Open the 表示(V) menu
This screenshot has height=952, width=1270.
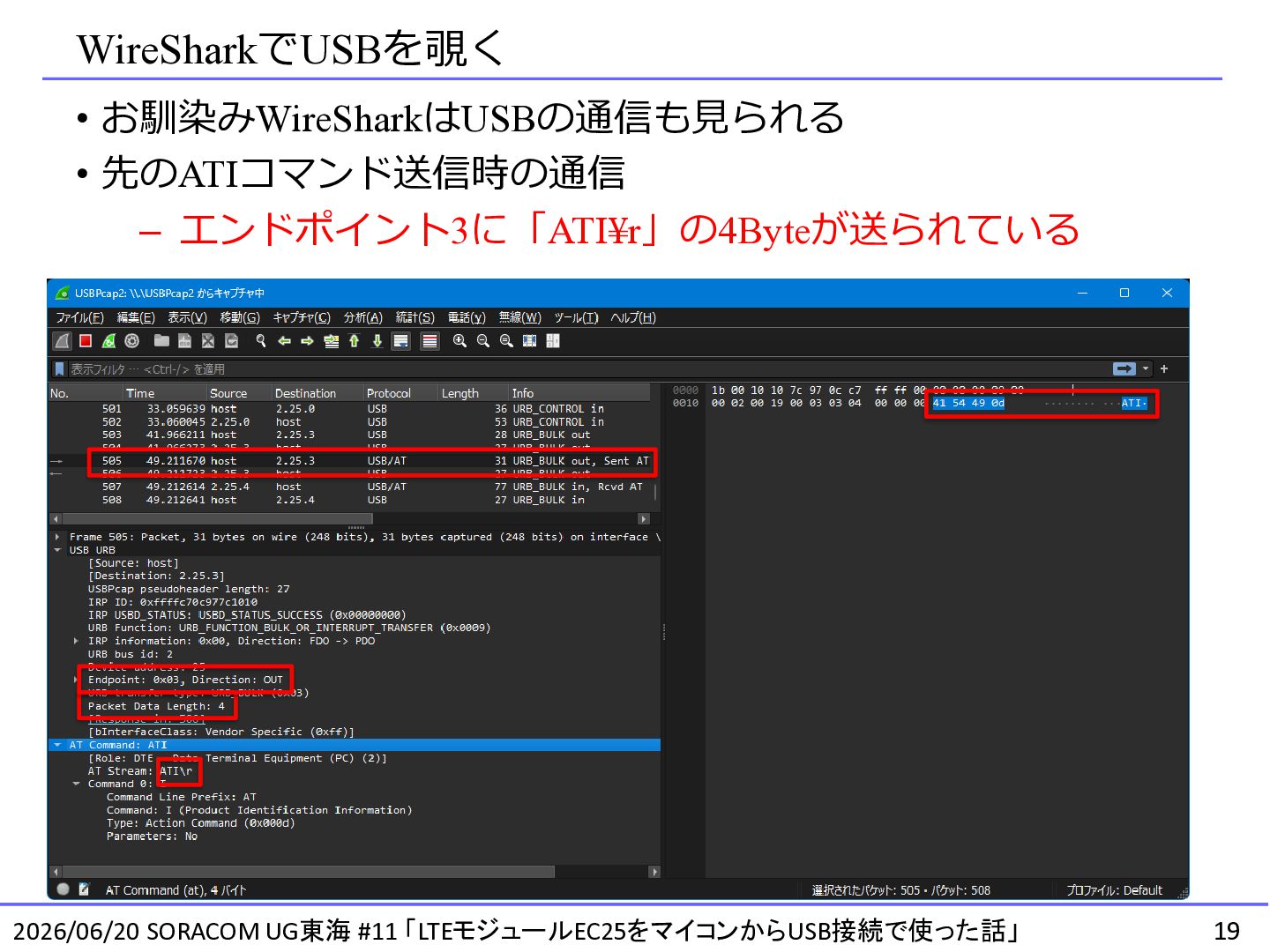coord(187,318)
